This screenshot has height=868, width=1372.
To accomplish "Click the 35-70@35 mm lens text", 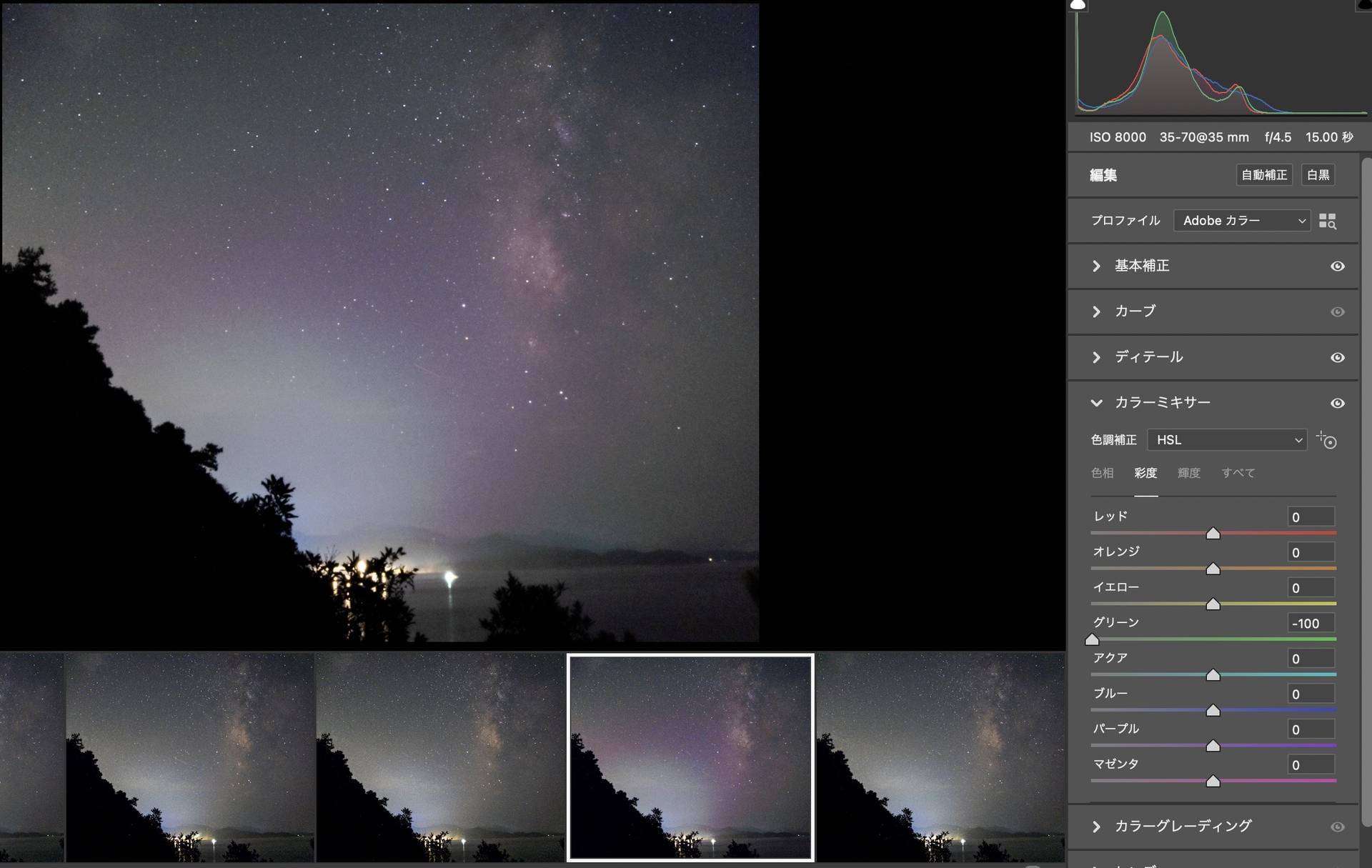I will [1204, 137].
